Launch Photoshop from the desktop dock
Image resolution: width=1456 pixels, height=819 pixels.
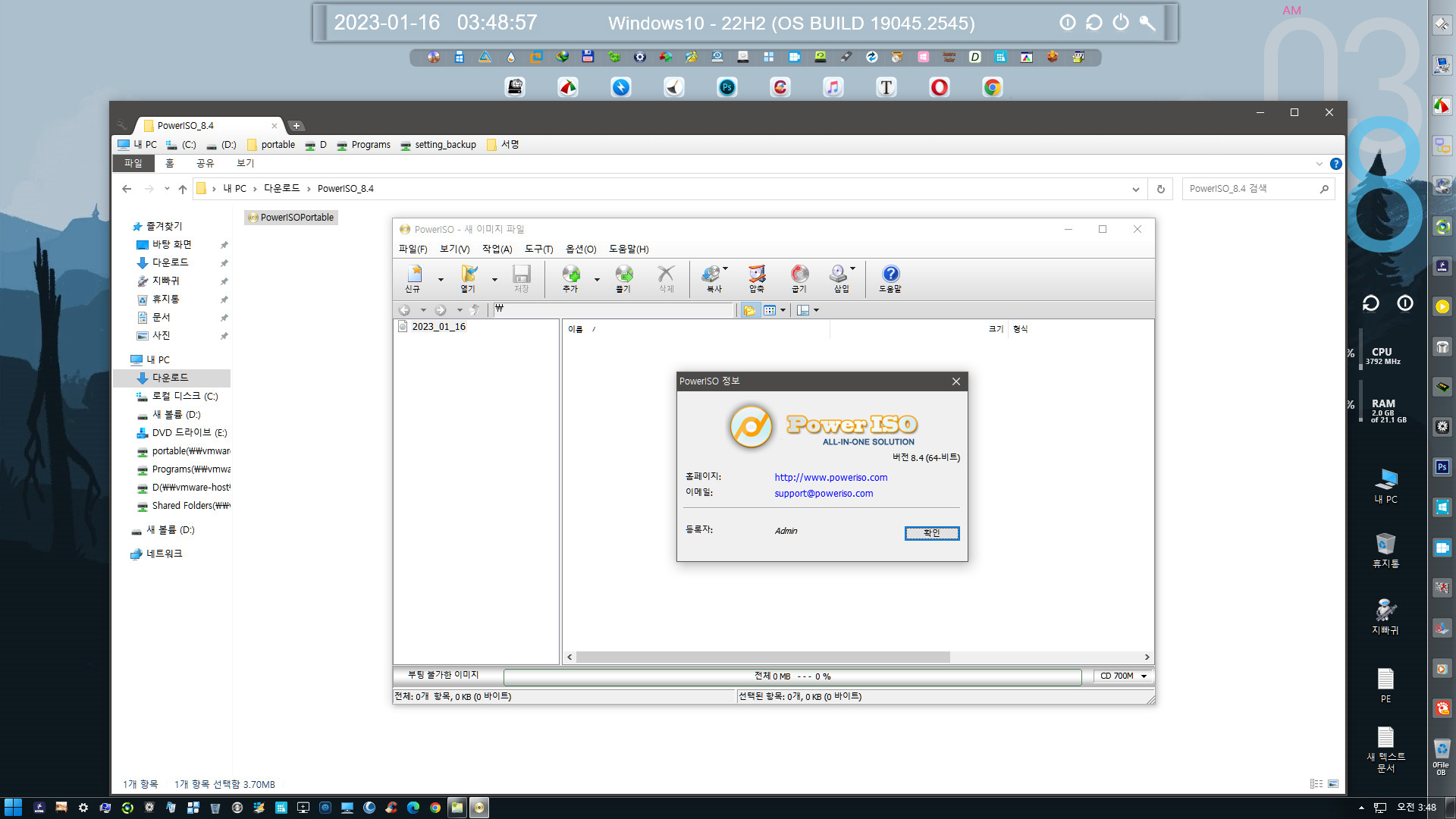pos(726,87)
